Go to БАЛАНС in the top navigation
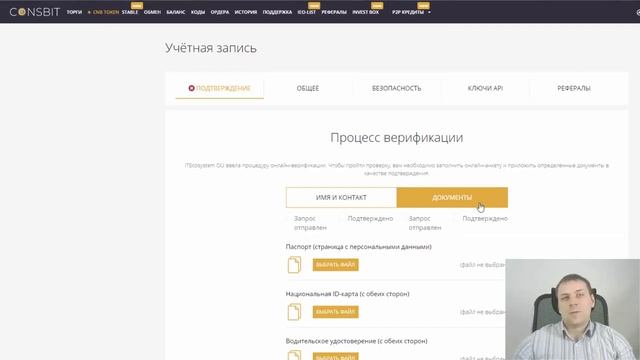The image size is (640, 360). coord(176,12)
